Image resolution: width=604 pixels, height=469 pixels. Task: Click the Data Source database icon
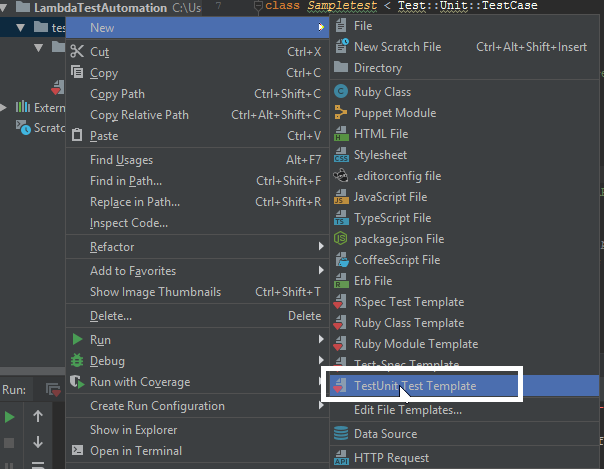(341, 434)
